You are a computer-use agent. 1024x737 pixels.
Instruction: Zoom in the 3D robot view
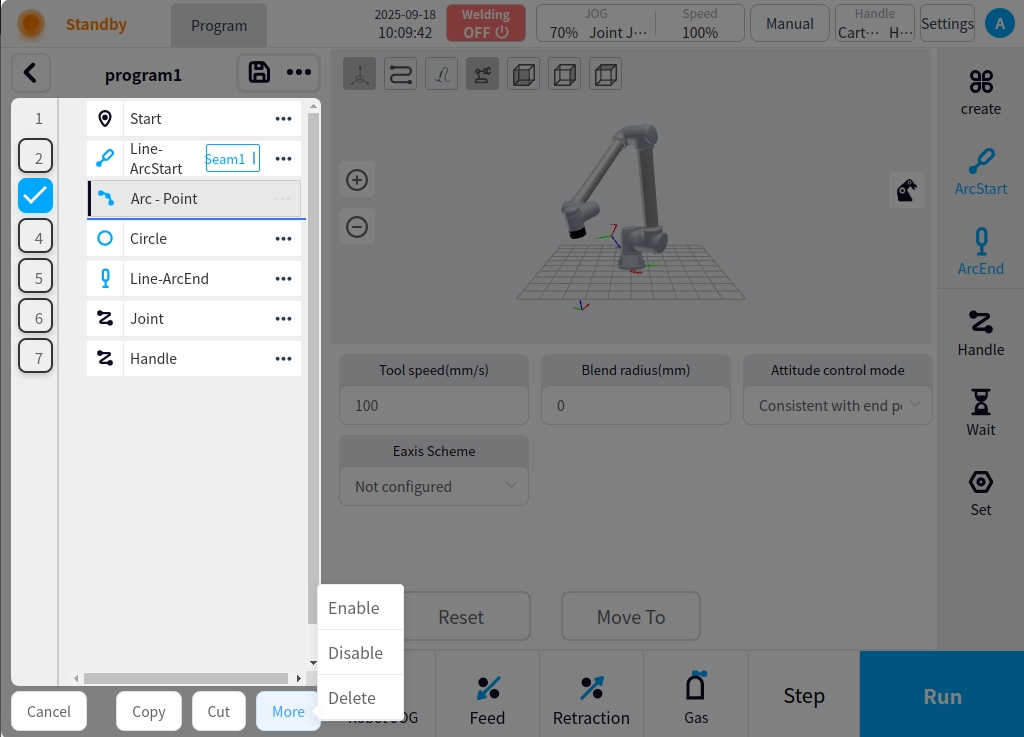click(x=357, y=180)
